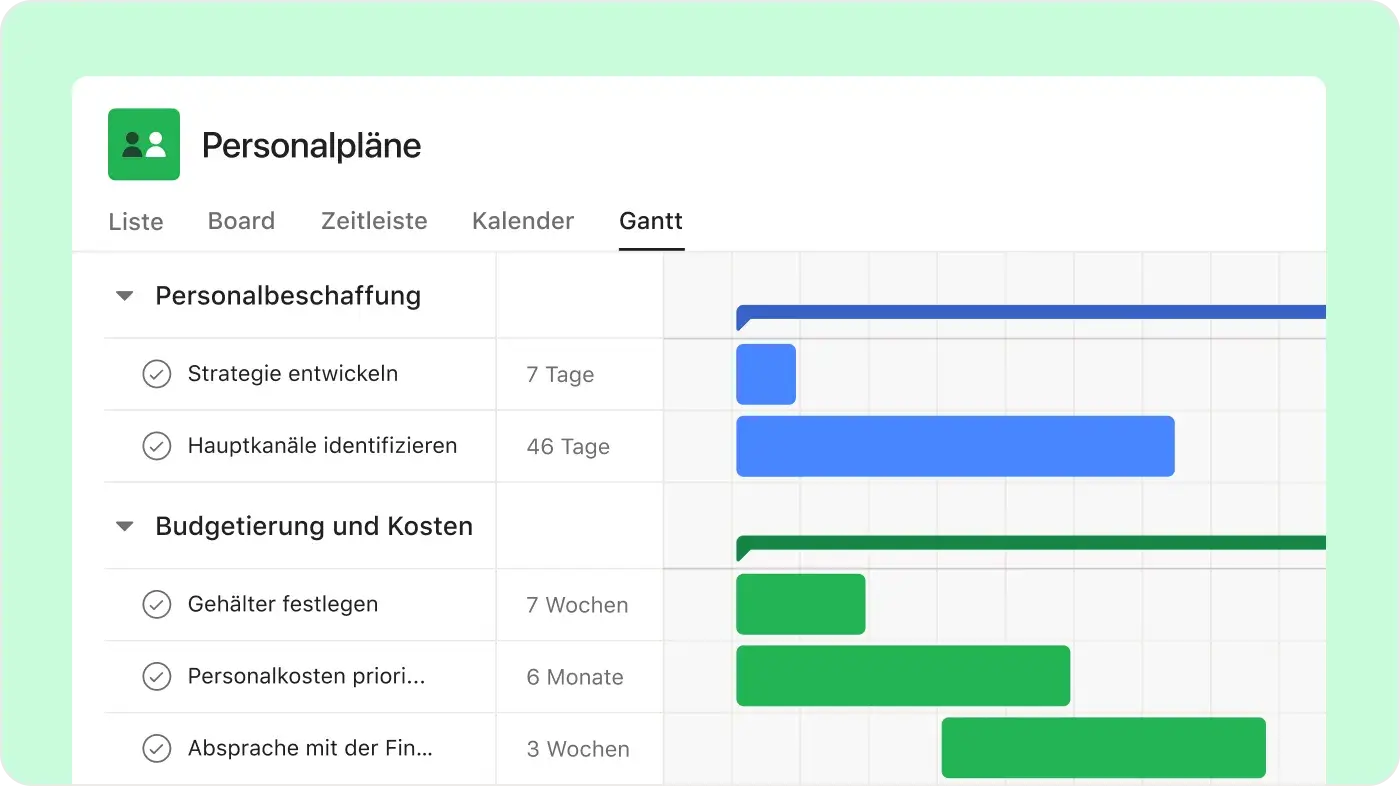
Task: Open the Liste tab
Action: click(136, 221)
